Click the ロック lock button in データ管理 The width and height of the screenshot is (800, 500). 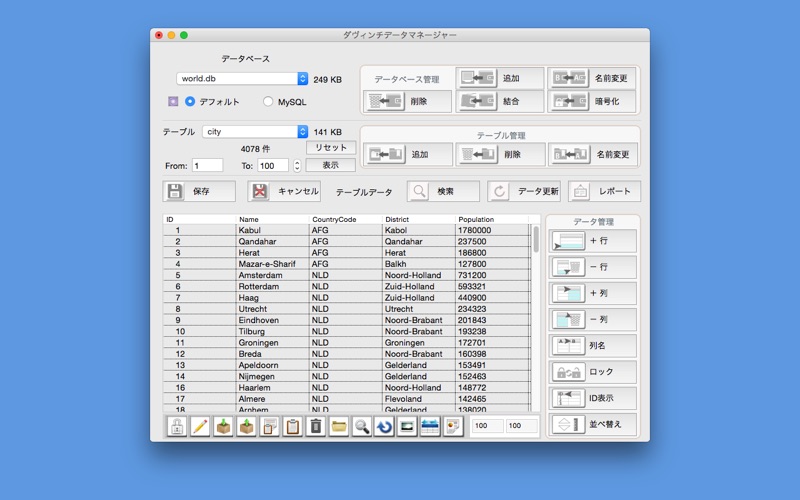[593, 372]
